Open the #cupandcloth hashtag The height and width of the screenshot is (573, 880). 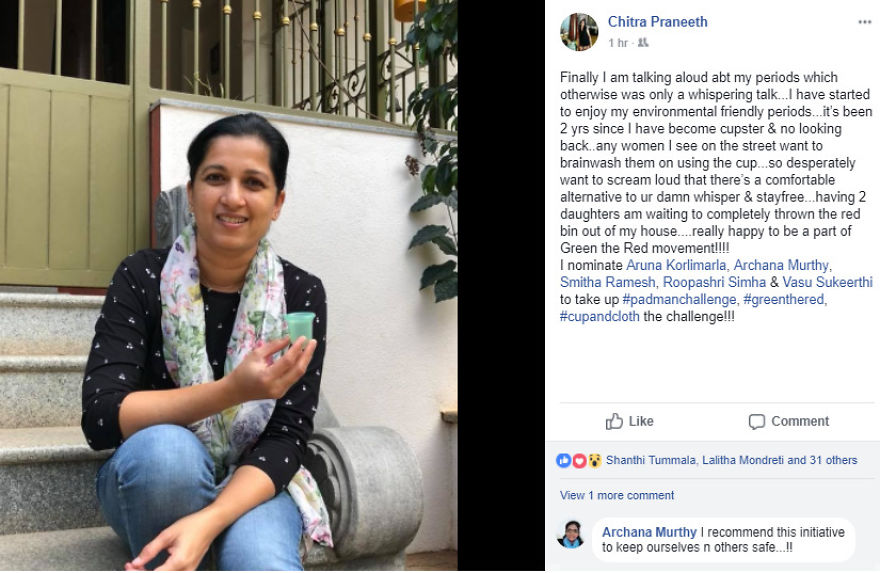click(x=599, y=316)
